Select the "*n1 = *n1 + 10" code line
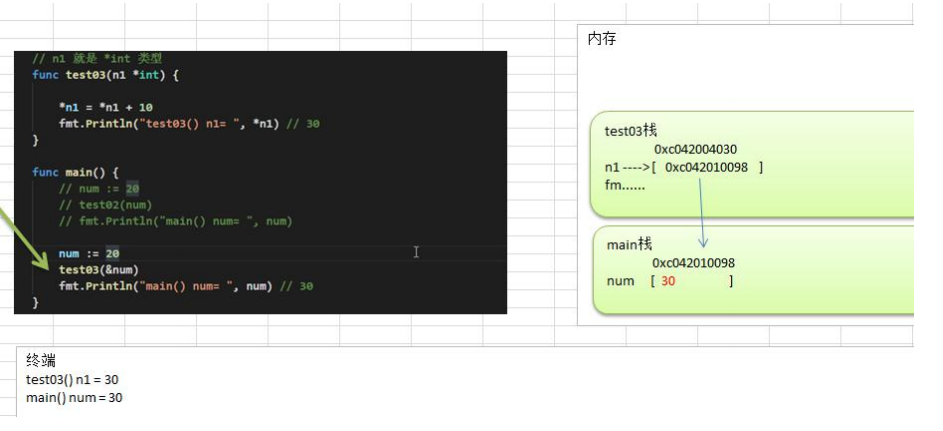The height and width of the screenshot is (431, 943). (x=106, y=108)
